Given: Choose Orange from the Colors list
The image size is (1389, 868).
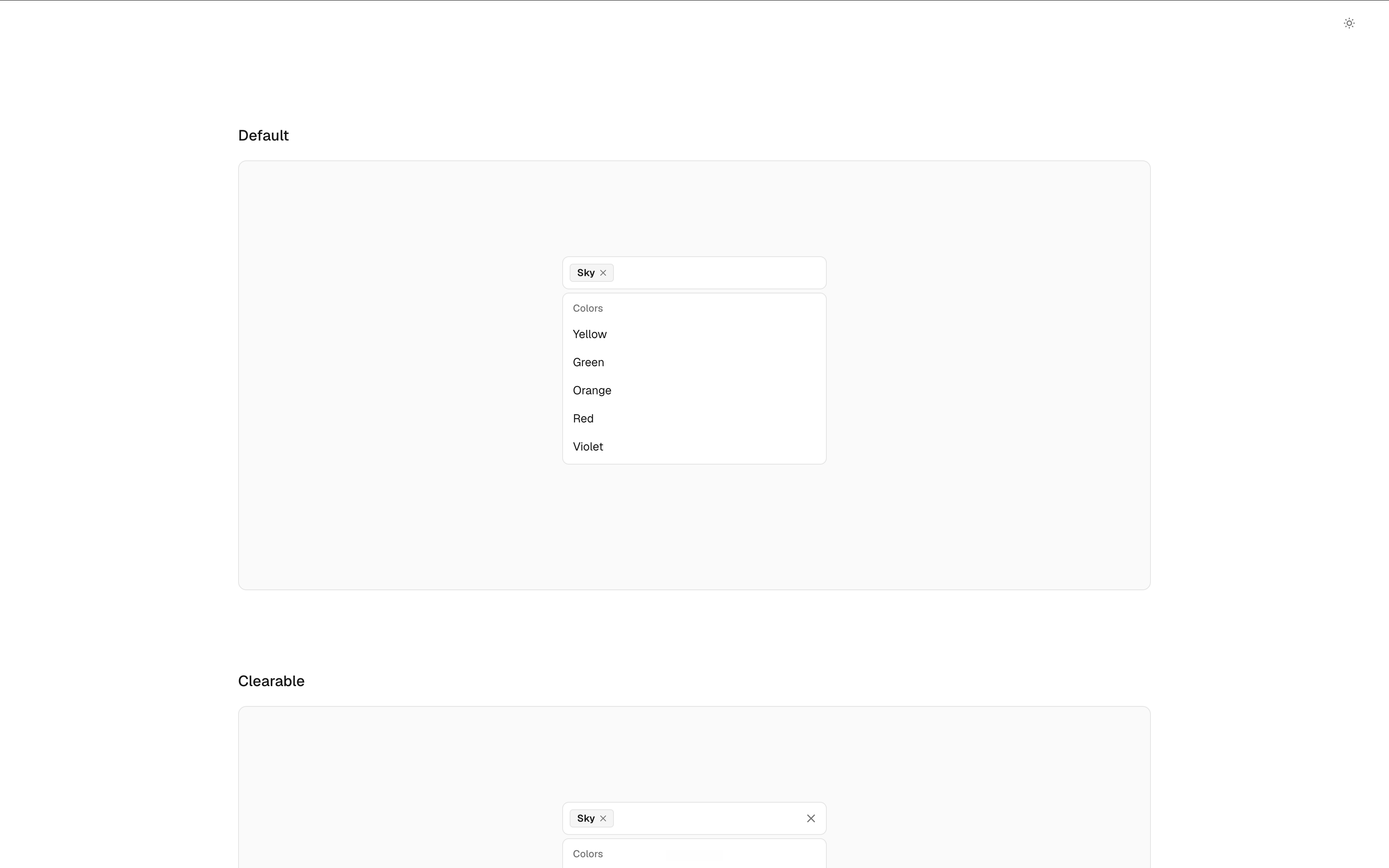Looking at the screenshot, I should pyautogui.click(x=694, y=390).
